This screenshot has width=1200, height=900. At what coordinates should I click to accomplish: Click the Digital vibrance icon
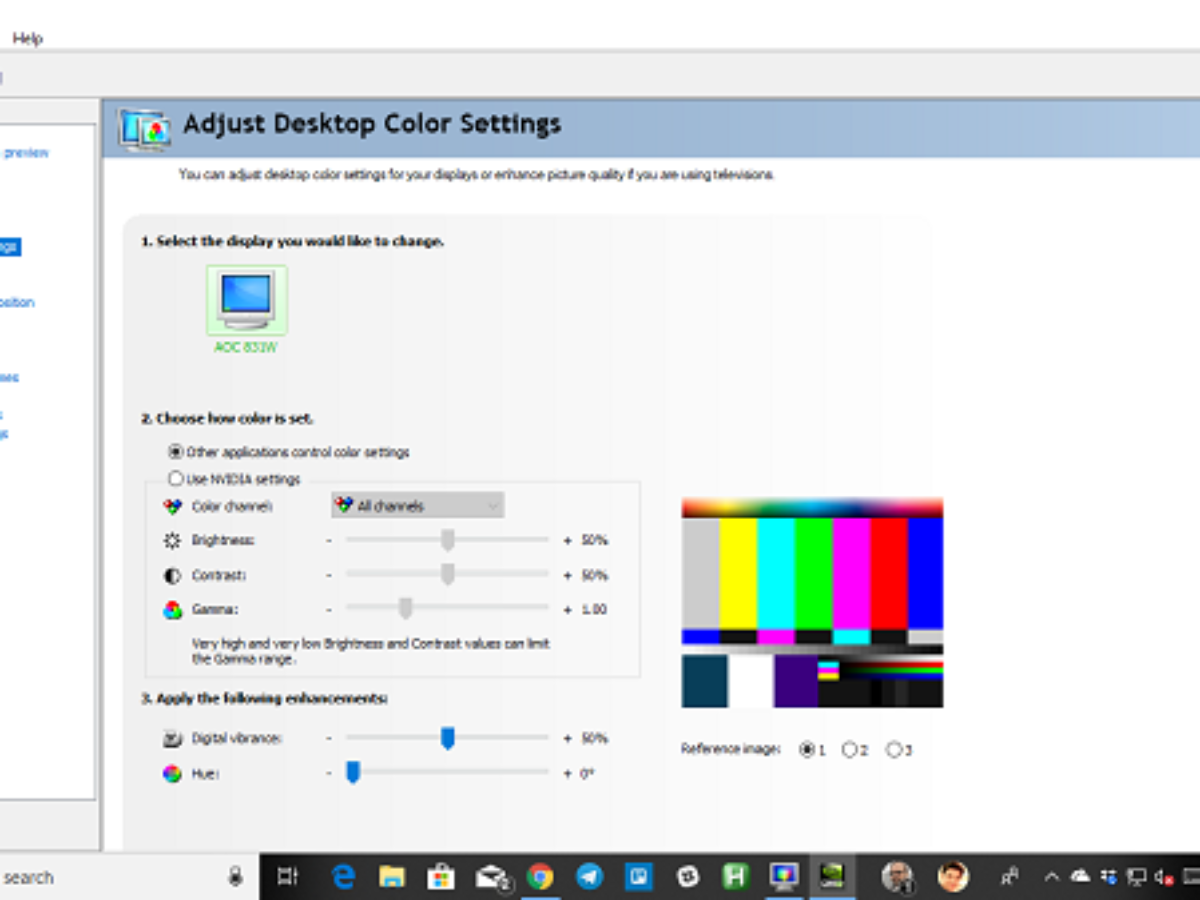(x=172, y=739)
